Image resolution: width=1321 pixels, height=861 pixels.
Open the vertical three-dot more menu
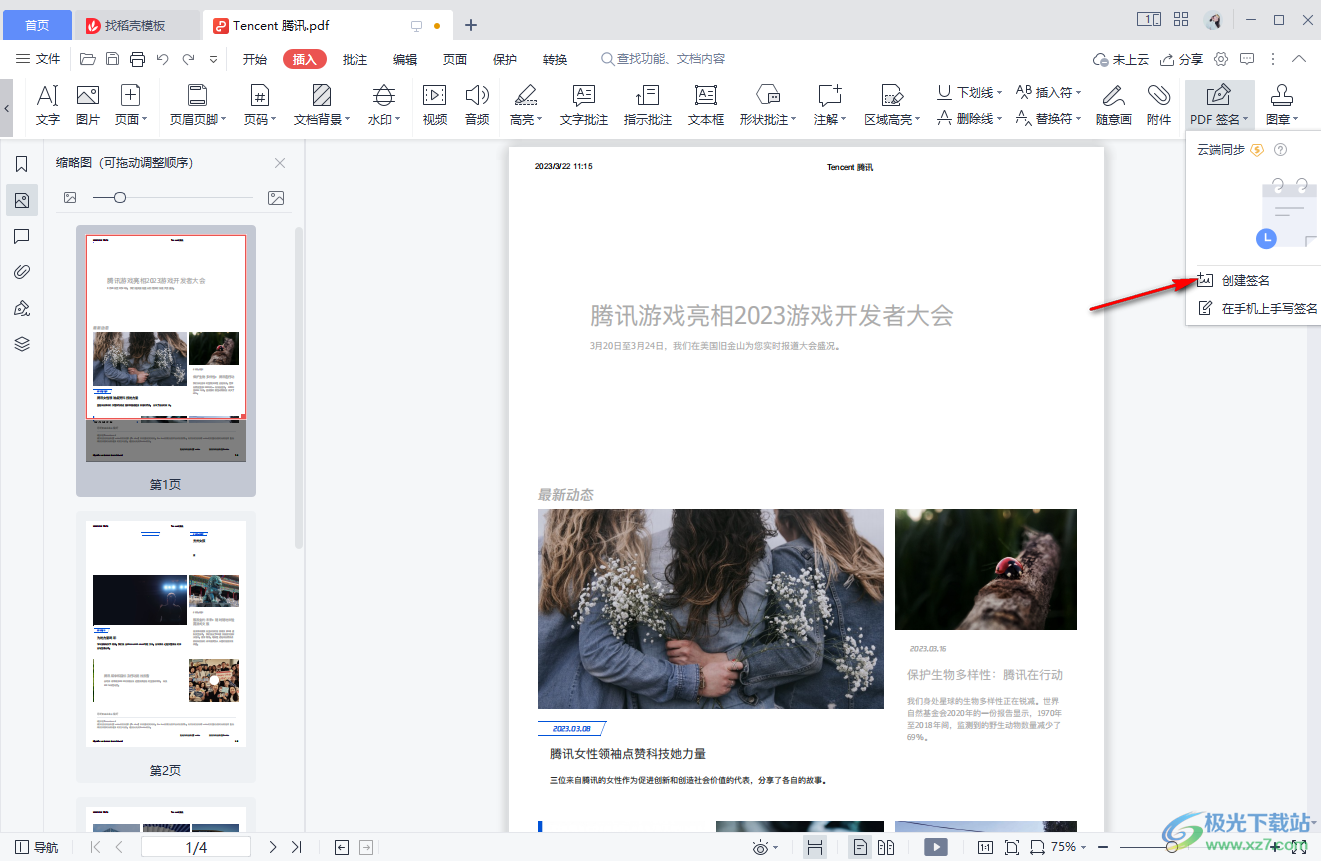(1273, 59)
